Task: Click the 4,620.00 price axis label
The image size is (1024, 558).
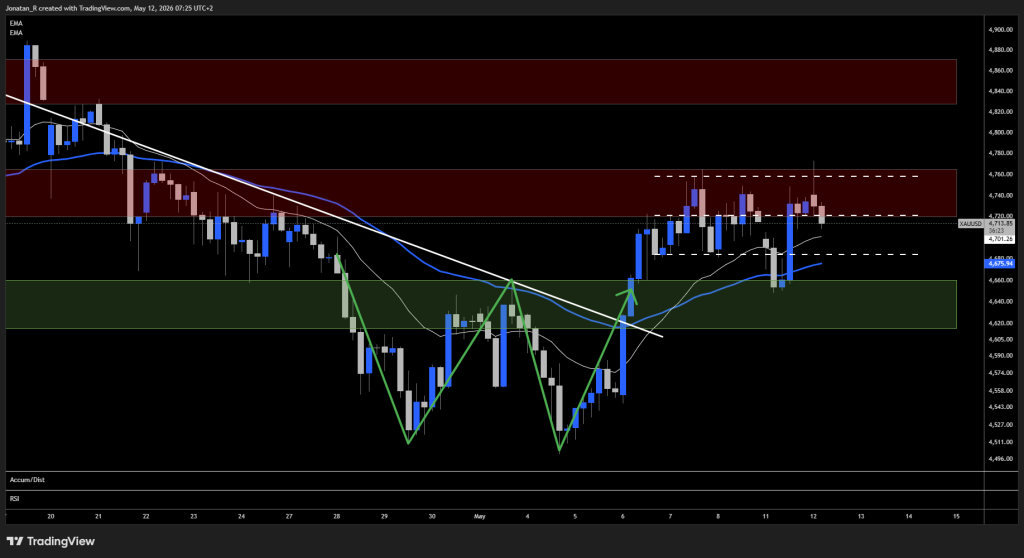Action: 1000,323
